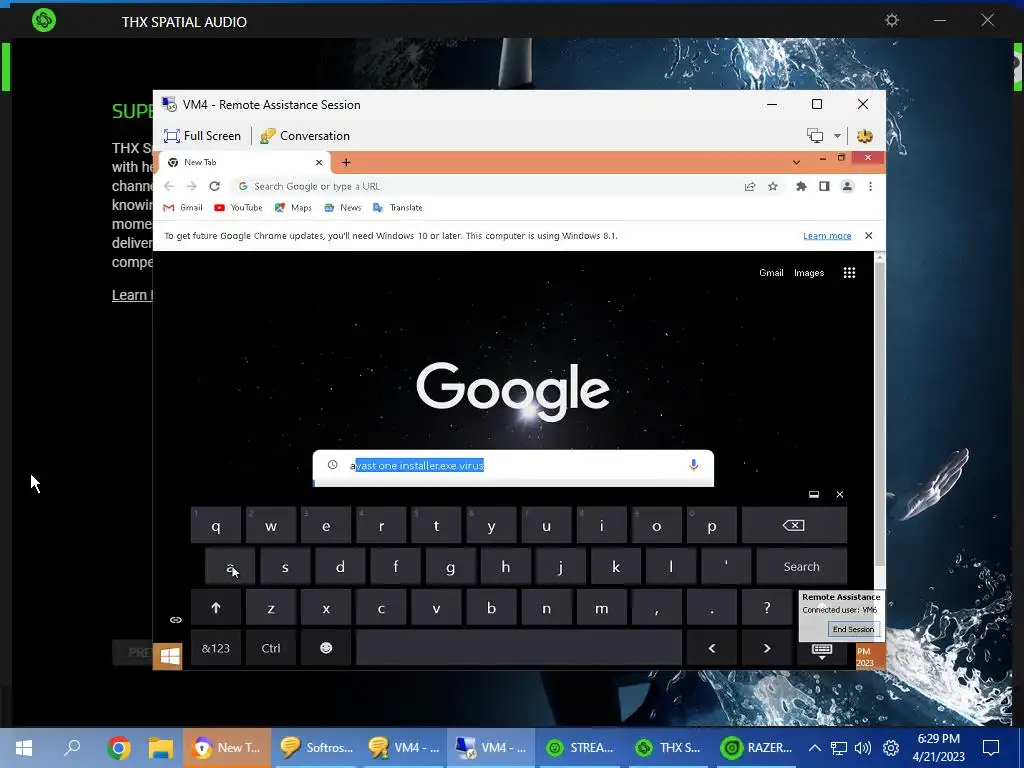Screen dimensions: 1024x768
Task: Toggle Chrome side panel icon
Action: click(x=824, y=187)
